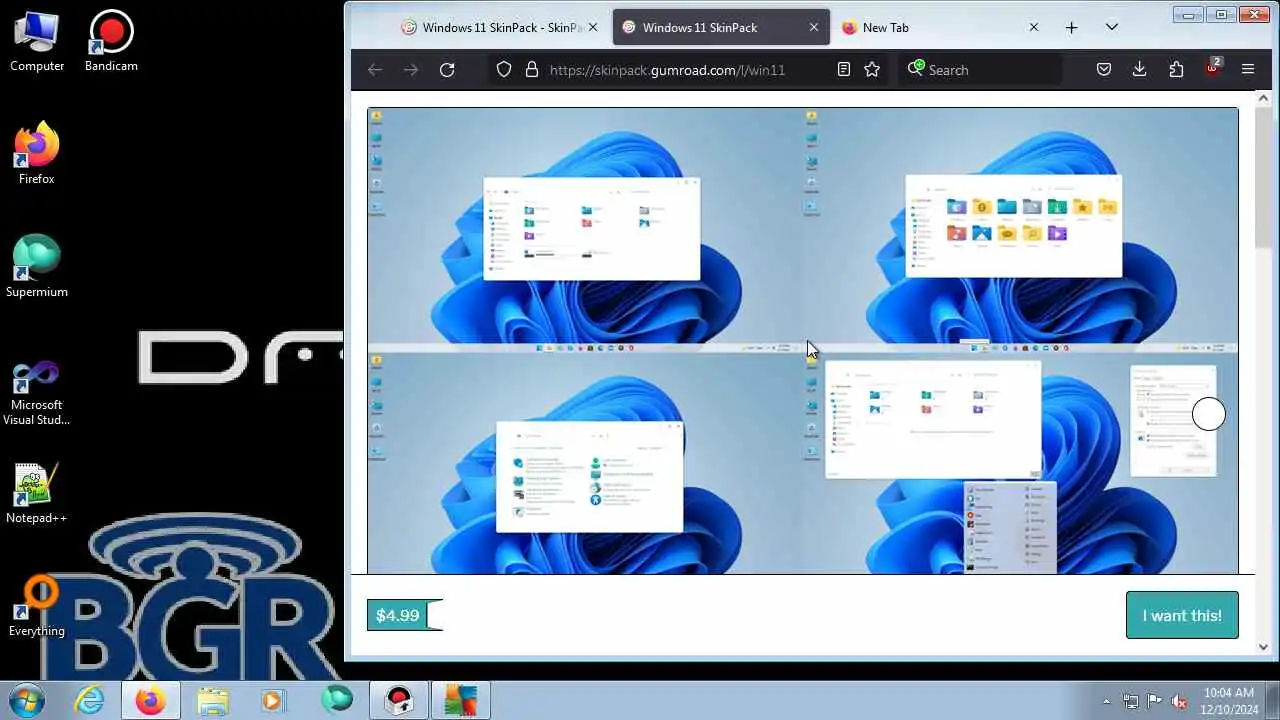Bookmark this page with the star icon
The image size is (1280, 720).
(872, 70)
